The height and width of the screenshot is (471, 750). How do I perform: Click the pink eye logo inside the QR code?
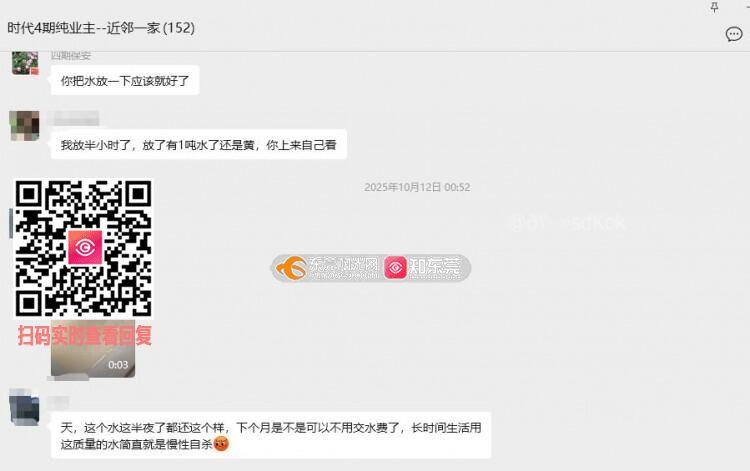(x=85, y=247)
